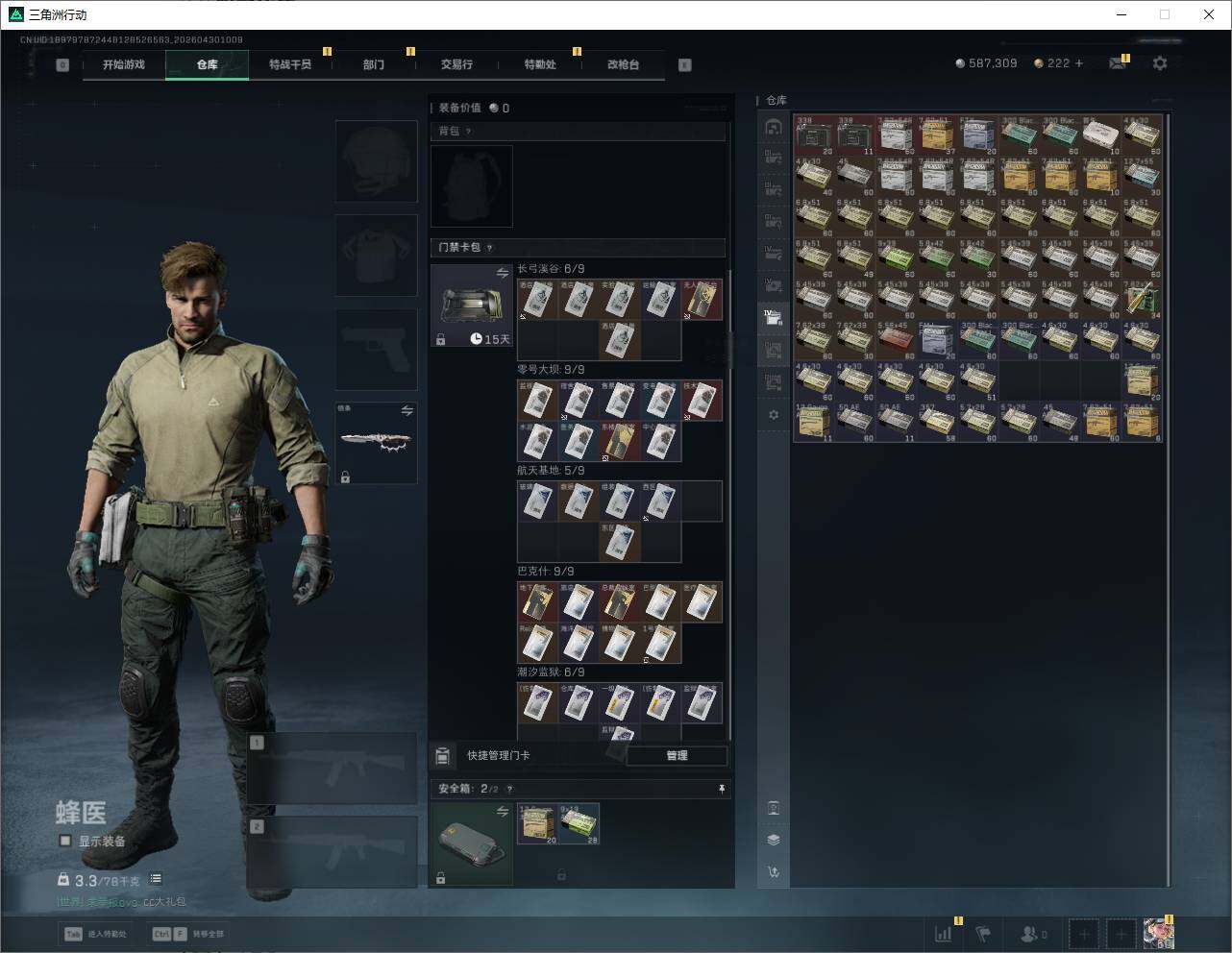Image resolution: width=1232 pixels, height=953 pixels.
Task: Open the weight details list icon
Action: click(156, 879)
